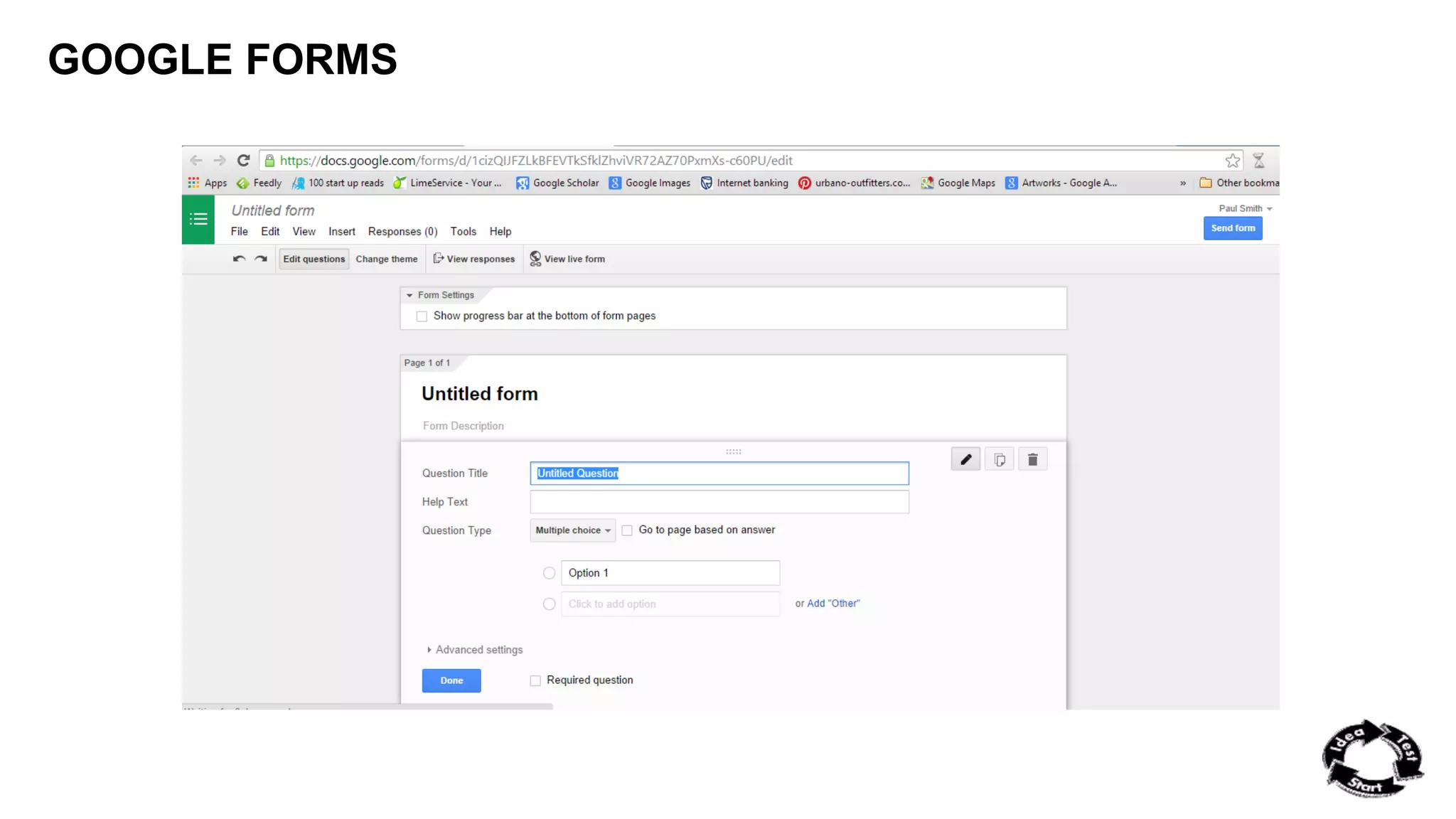Tick the Required question checkbox
The width and height of the screenshot is (1456, 819).
click(535, 681)
